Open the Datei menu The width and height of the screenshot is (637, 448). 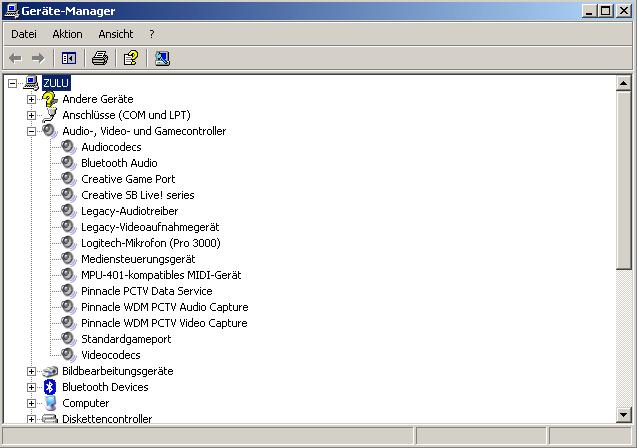[24, 34]
